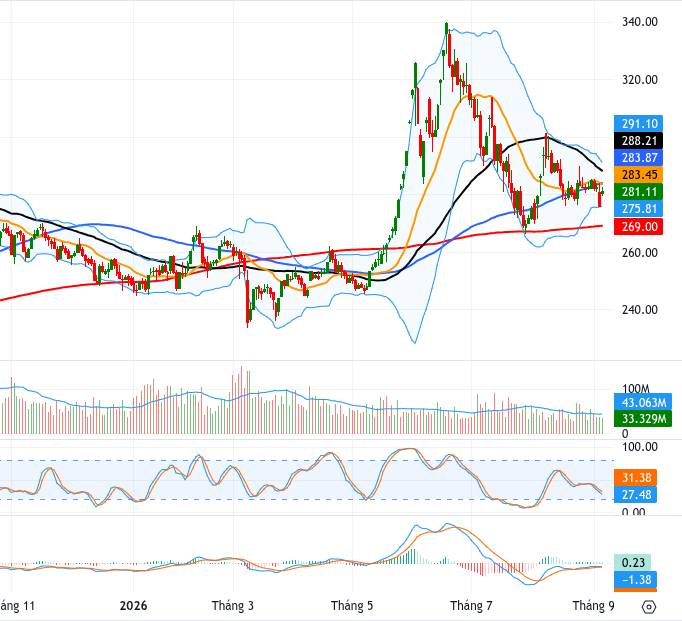Screen dimensions: 682x621
Task: Click the green 33.329M volume label
Action: [x=642, y=419]
